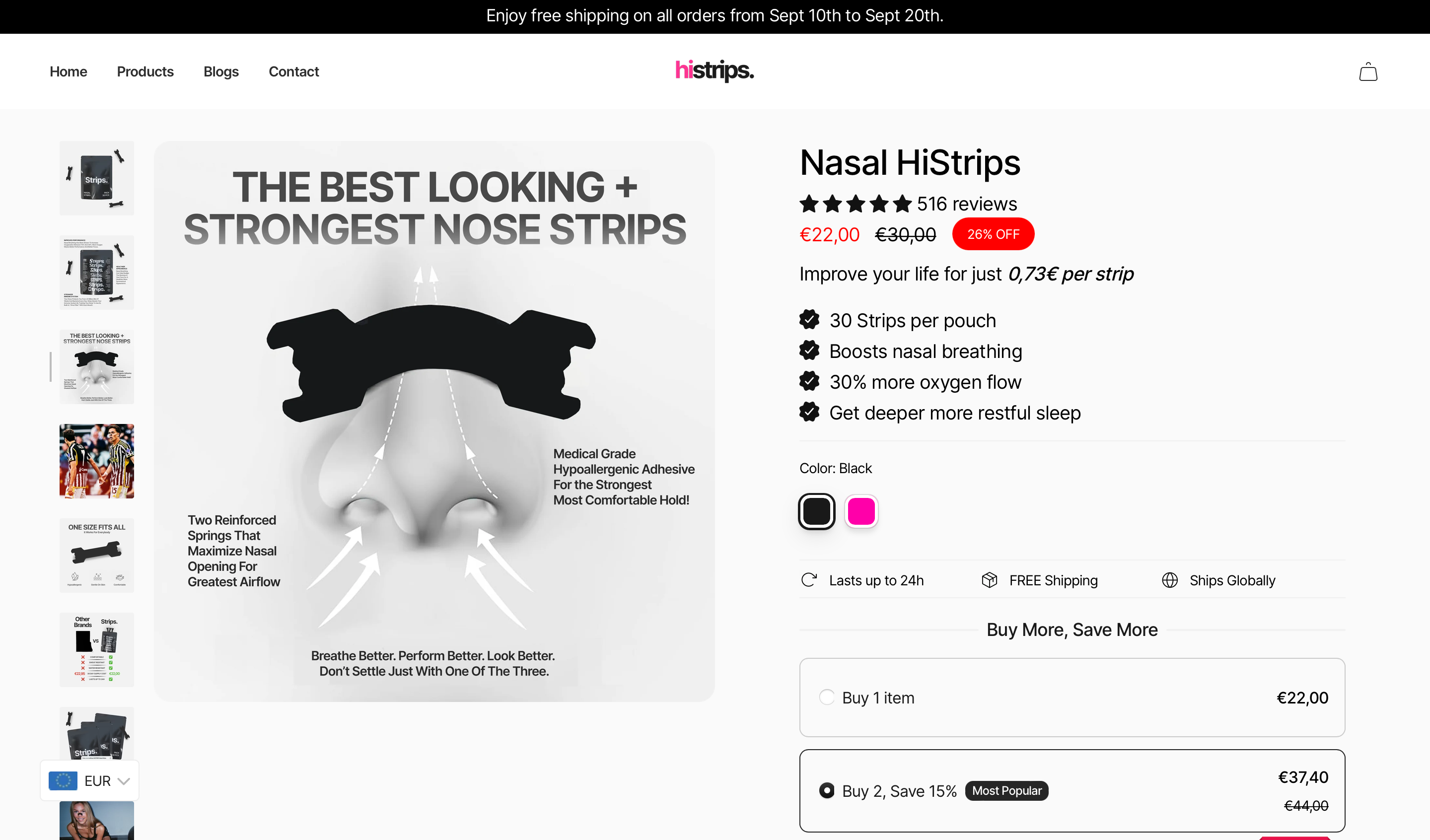The height and width of the screenshot is (840, 1430).
Task: Open the shopping cart bag icon
Action: 1368,71
